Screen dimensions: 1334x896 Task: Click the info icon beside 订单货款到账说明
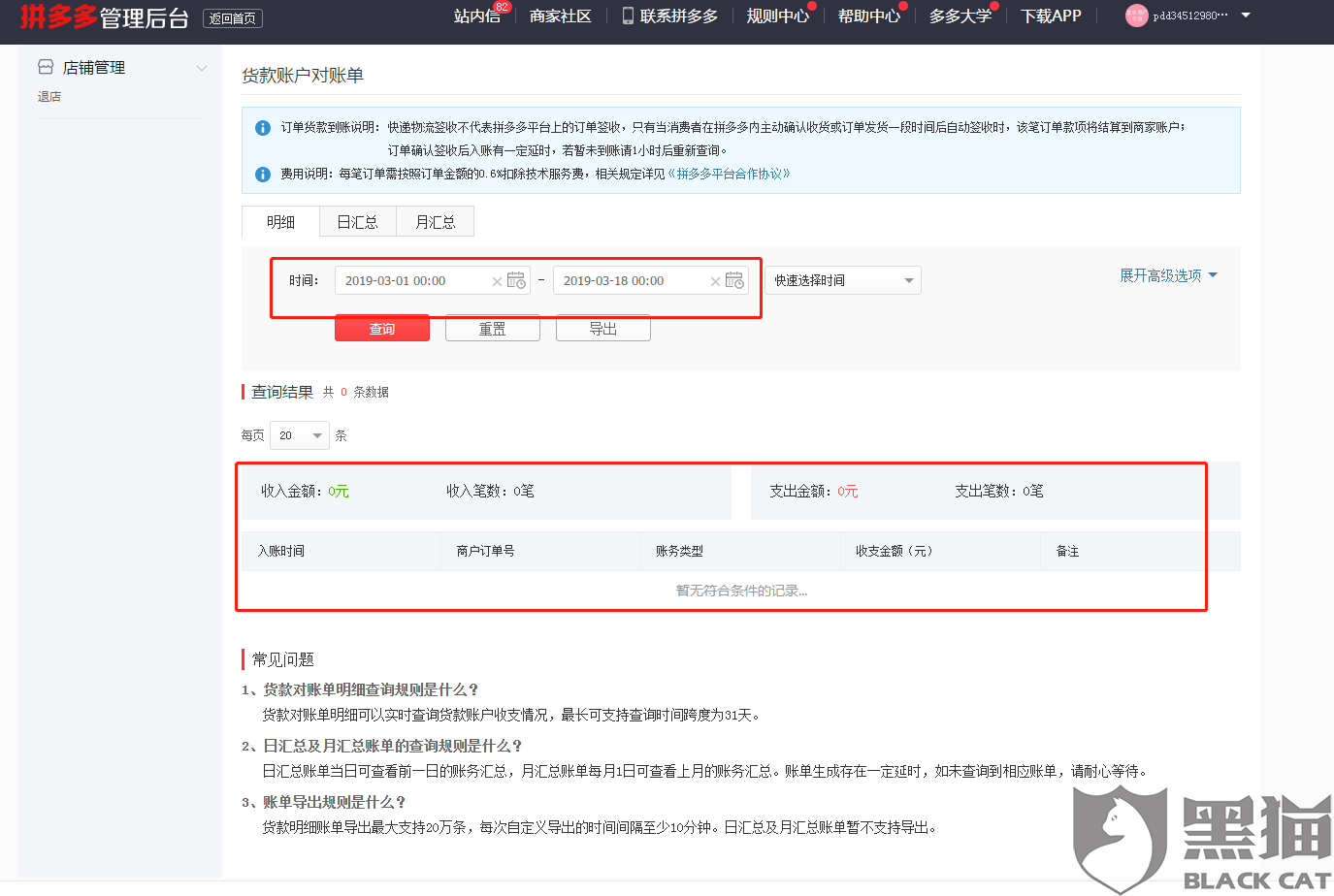[x=262, y=128]
